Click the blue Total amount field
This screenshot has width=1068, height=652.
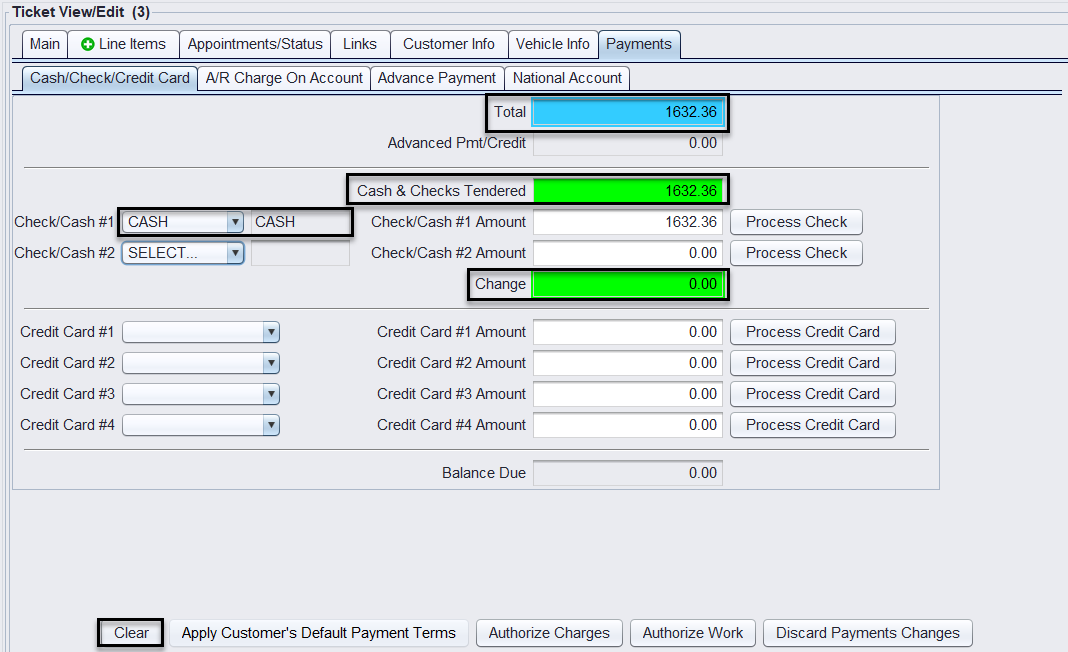coord(627,112)
